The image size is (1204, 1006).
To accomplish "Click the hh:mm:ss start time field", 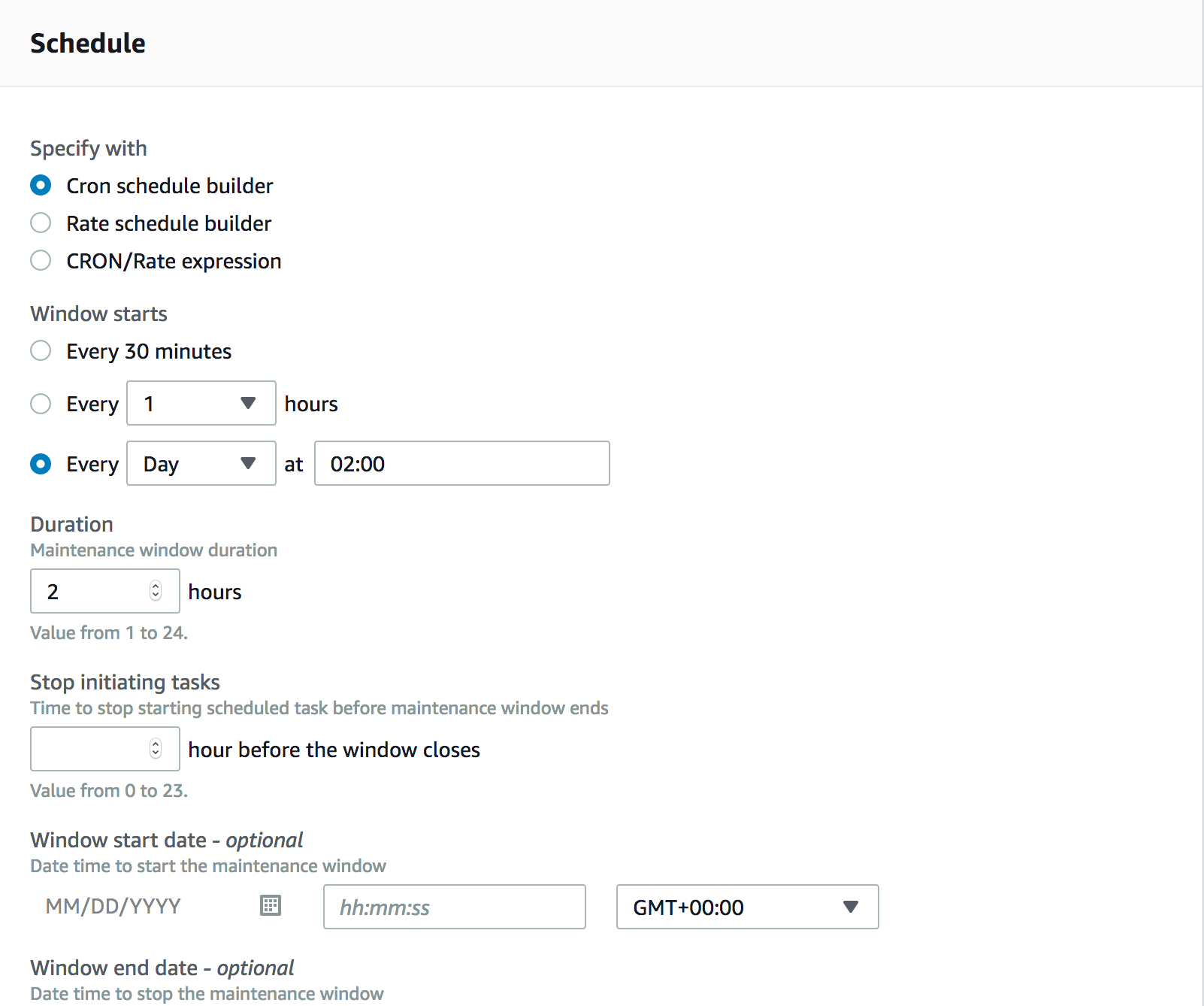I will [455, 907].
